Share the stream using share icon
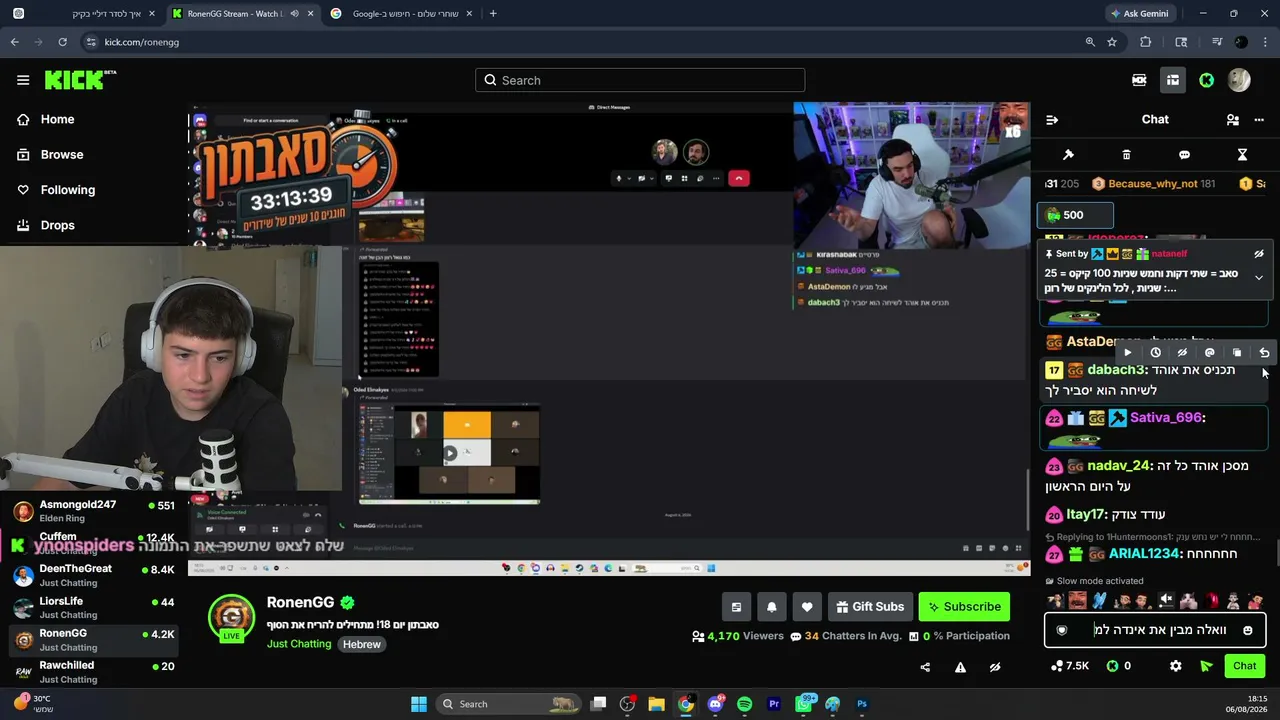Image resolution: width=1280 pixels, height=720 pixels. tap(925, 667)
